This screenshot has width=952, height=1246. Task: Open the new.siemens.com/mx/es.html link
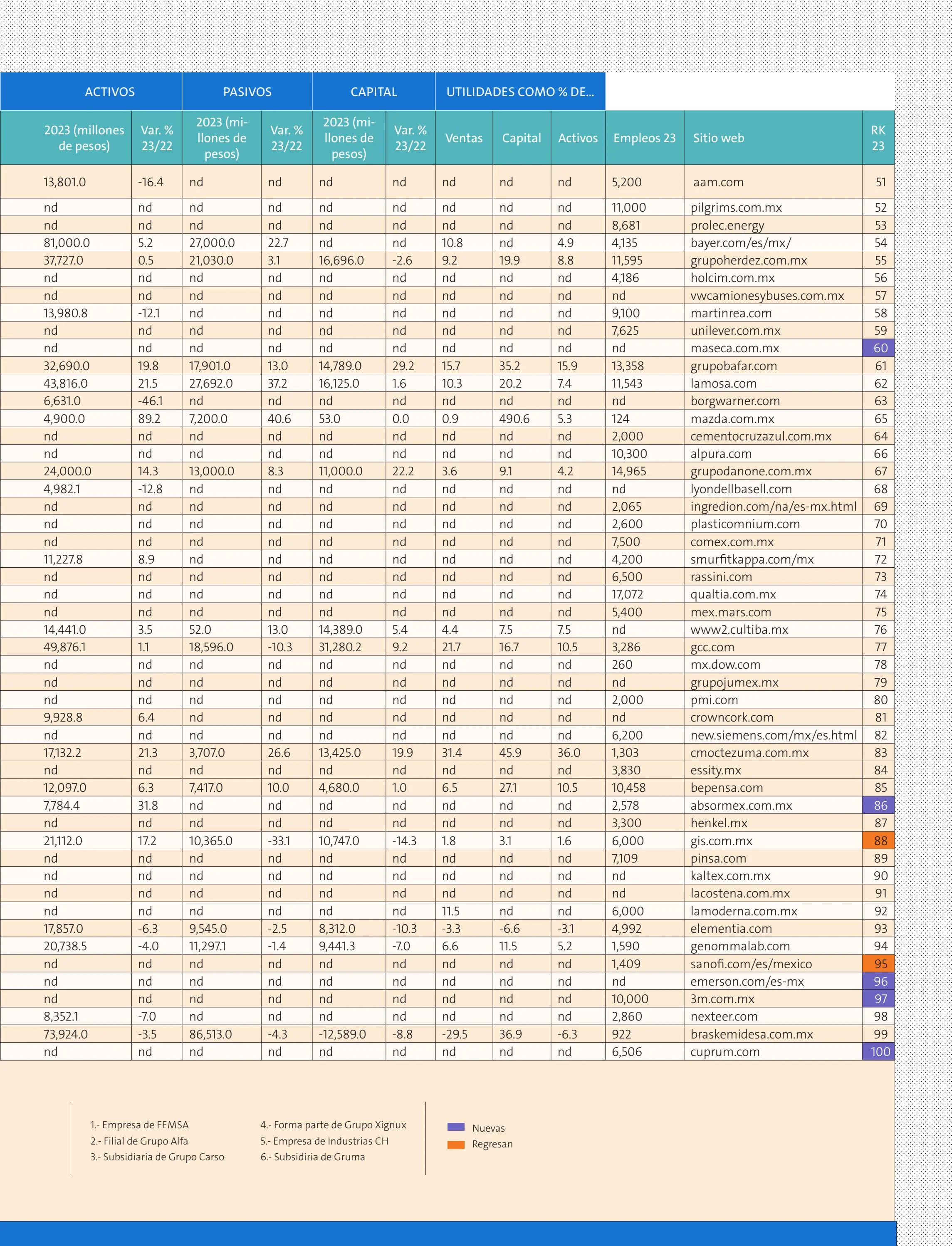coord(774,735)
